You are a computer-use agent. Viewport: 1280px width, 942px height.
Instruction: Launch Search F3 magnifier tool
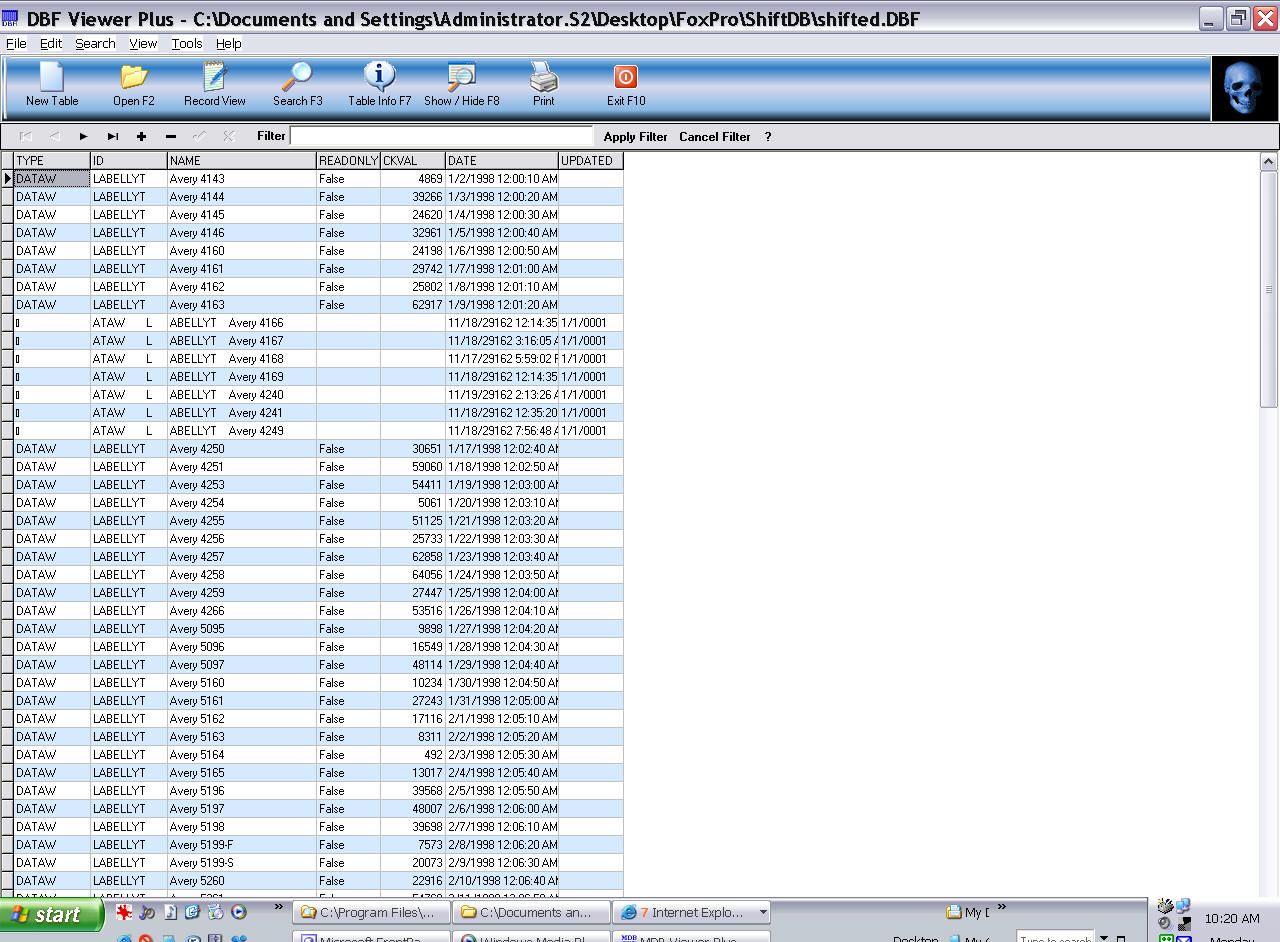coord(298,78)
